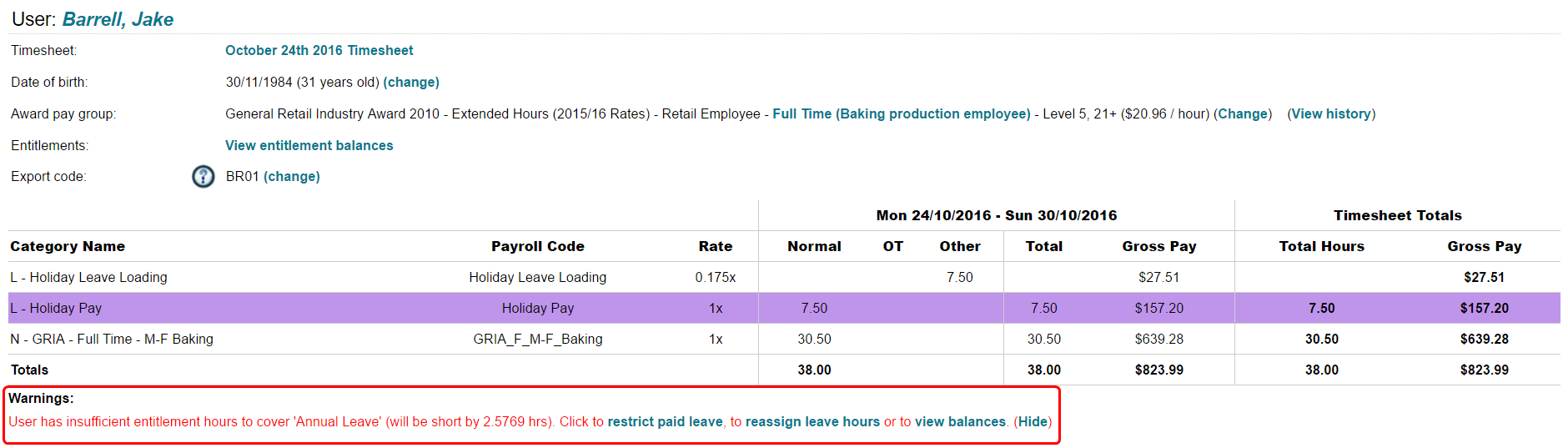Click the 7.50 Other hours cell

(x=960, y=278)
